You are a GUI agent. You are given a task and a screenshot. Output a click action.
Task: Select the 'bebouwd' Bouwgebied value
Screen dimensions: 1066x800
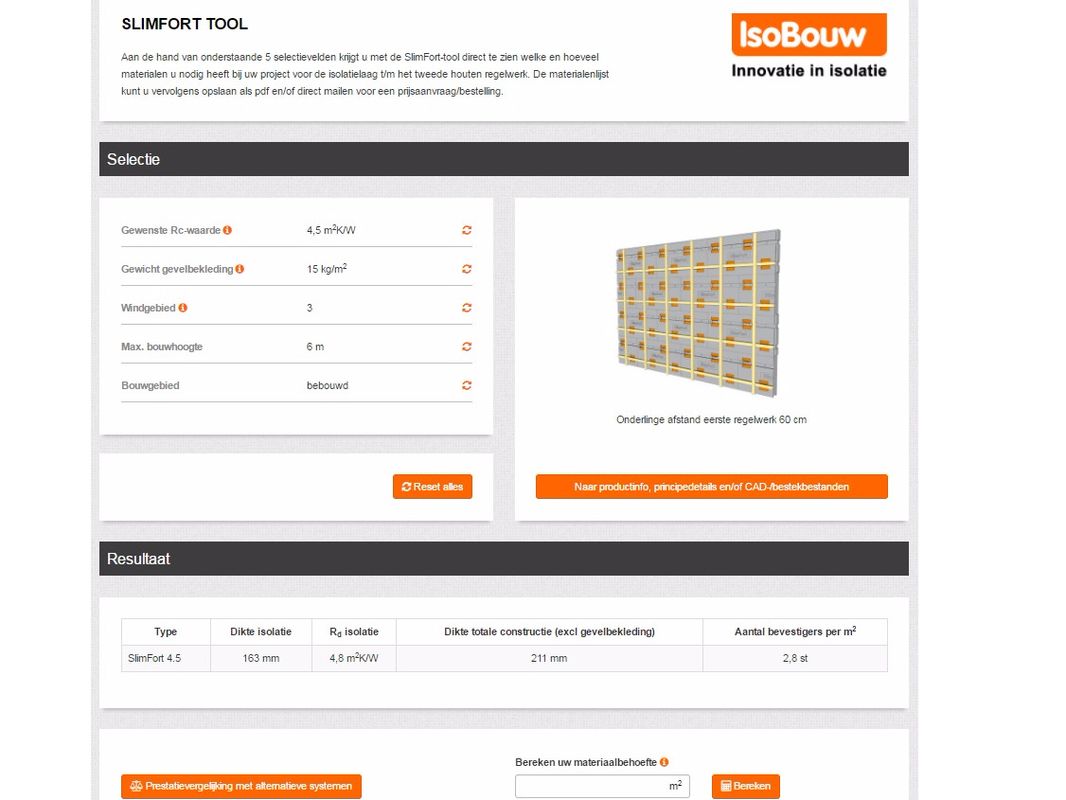(x=327, y=386)
